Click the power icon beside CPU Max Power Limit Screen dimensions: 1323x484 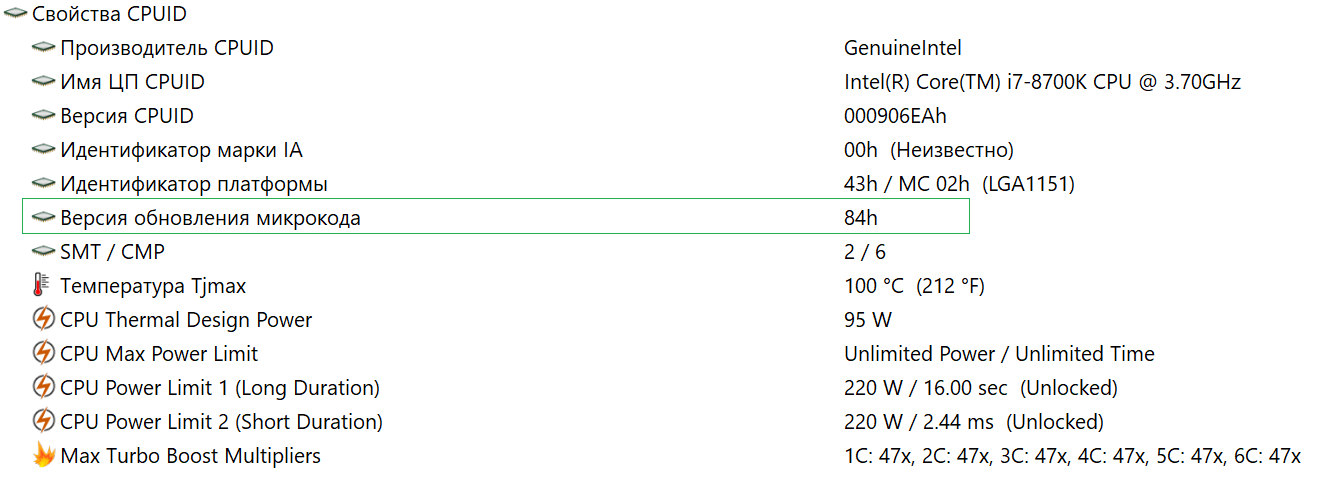click(x=43, y=354)
